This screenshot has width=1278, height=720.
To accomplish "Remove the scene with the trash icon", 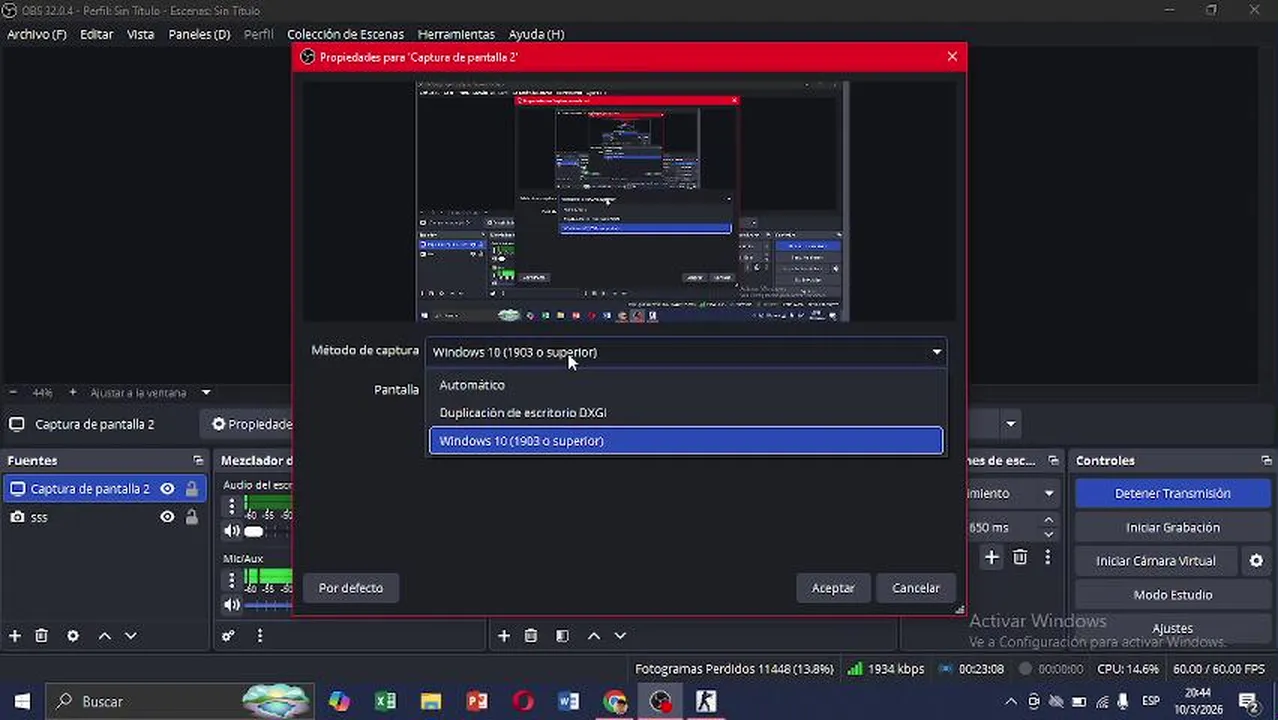I will point(531,636).
